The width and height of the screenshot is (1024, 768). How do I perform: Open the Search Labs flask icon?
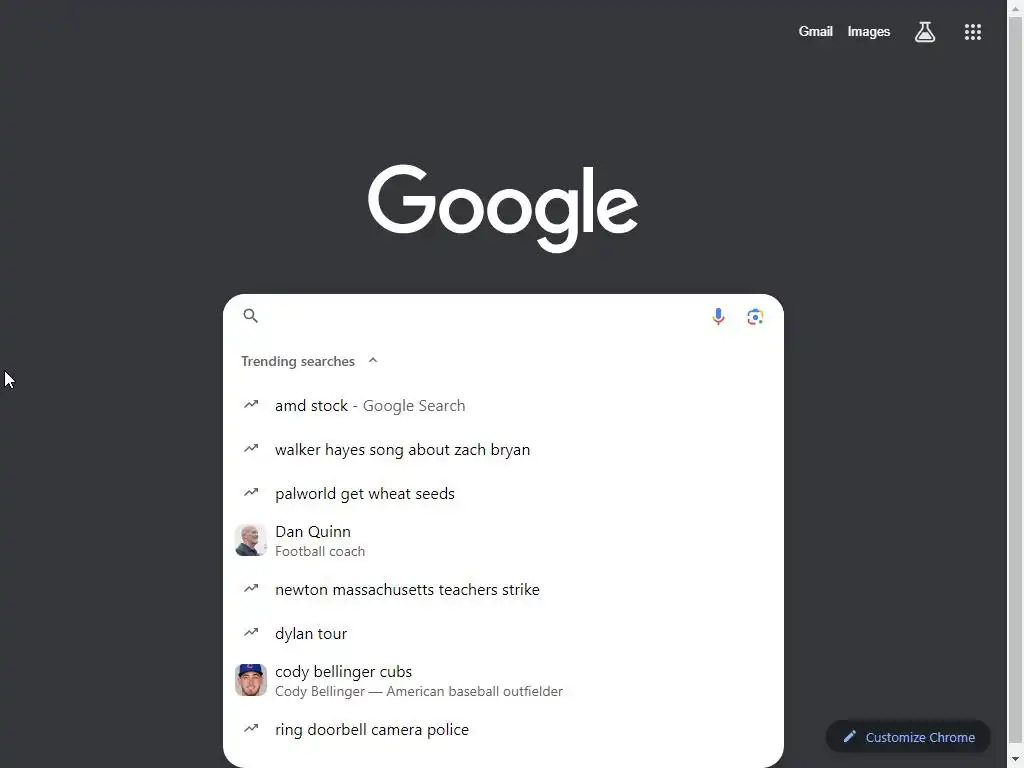pyautogui.click(x=924, y=31)
